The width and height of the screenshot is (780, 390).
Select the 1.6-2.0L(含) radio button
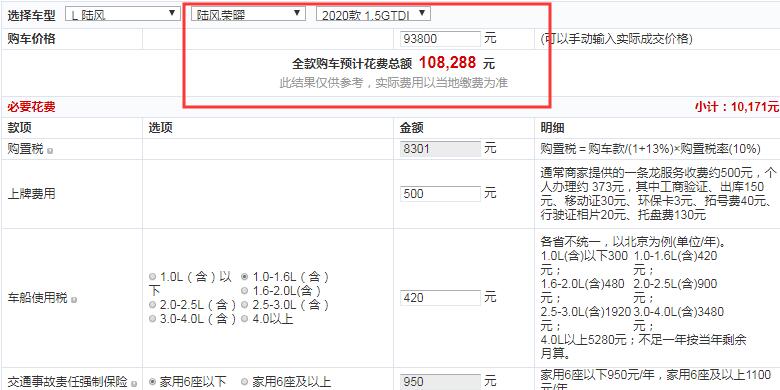pyautogui.click(x=245, y=290)
